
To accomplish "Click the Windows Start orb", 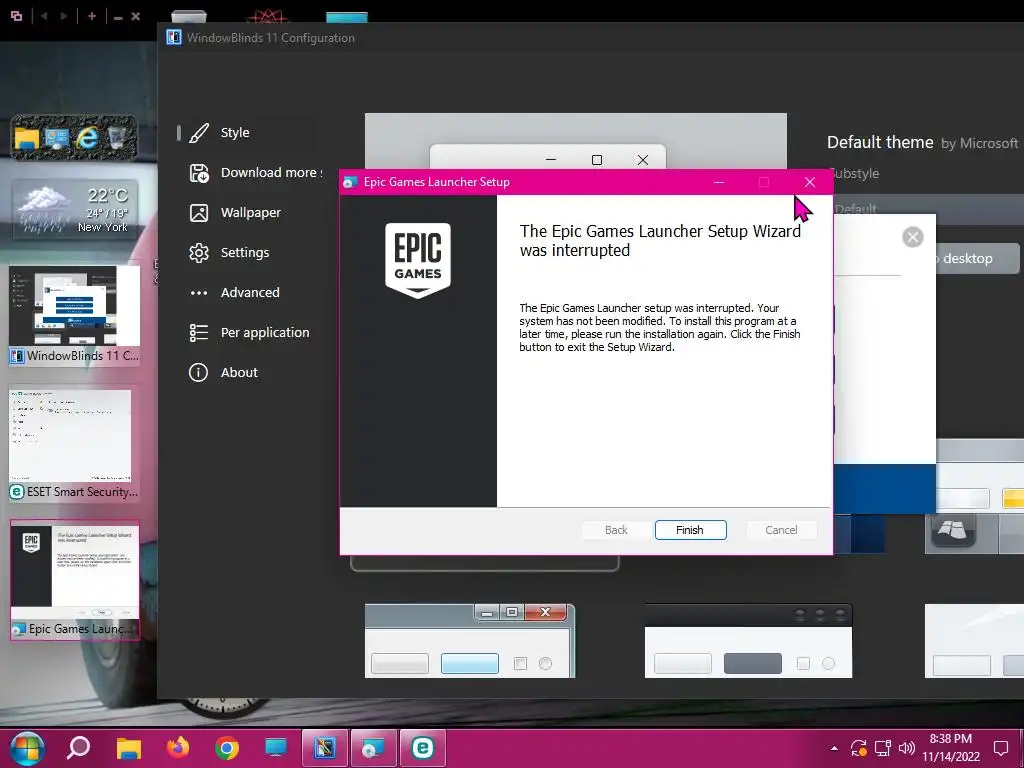I will coord(27,748).
